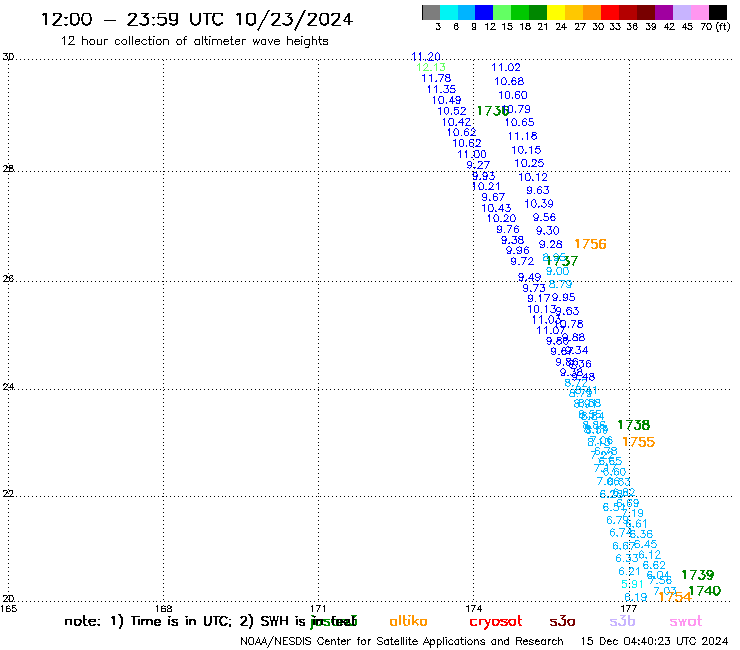The width and height of the screenshot is (740, 650).
Task: Click the green time stamp '1740'
Action: 704,591
